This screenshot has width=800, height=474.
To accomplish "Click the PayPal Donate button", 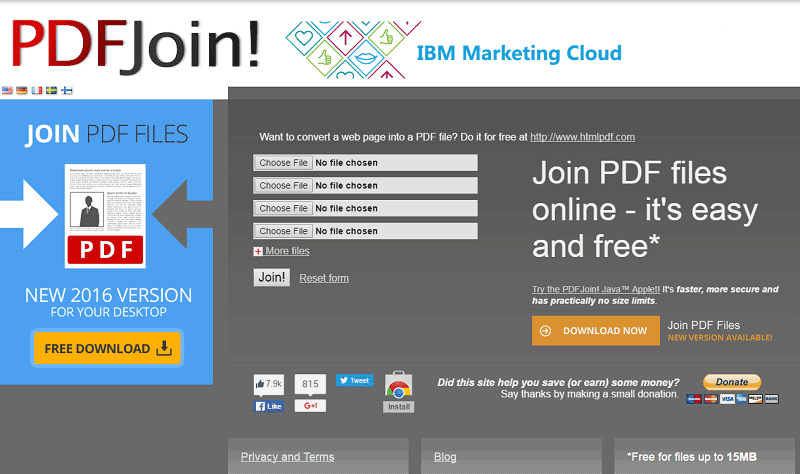I will [732, 382].
